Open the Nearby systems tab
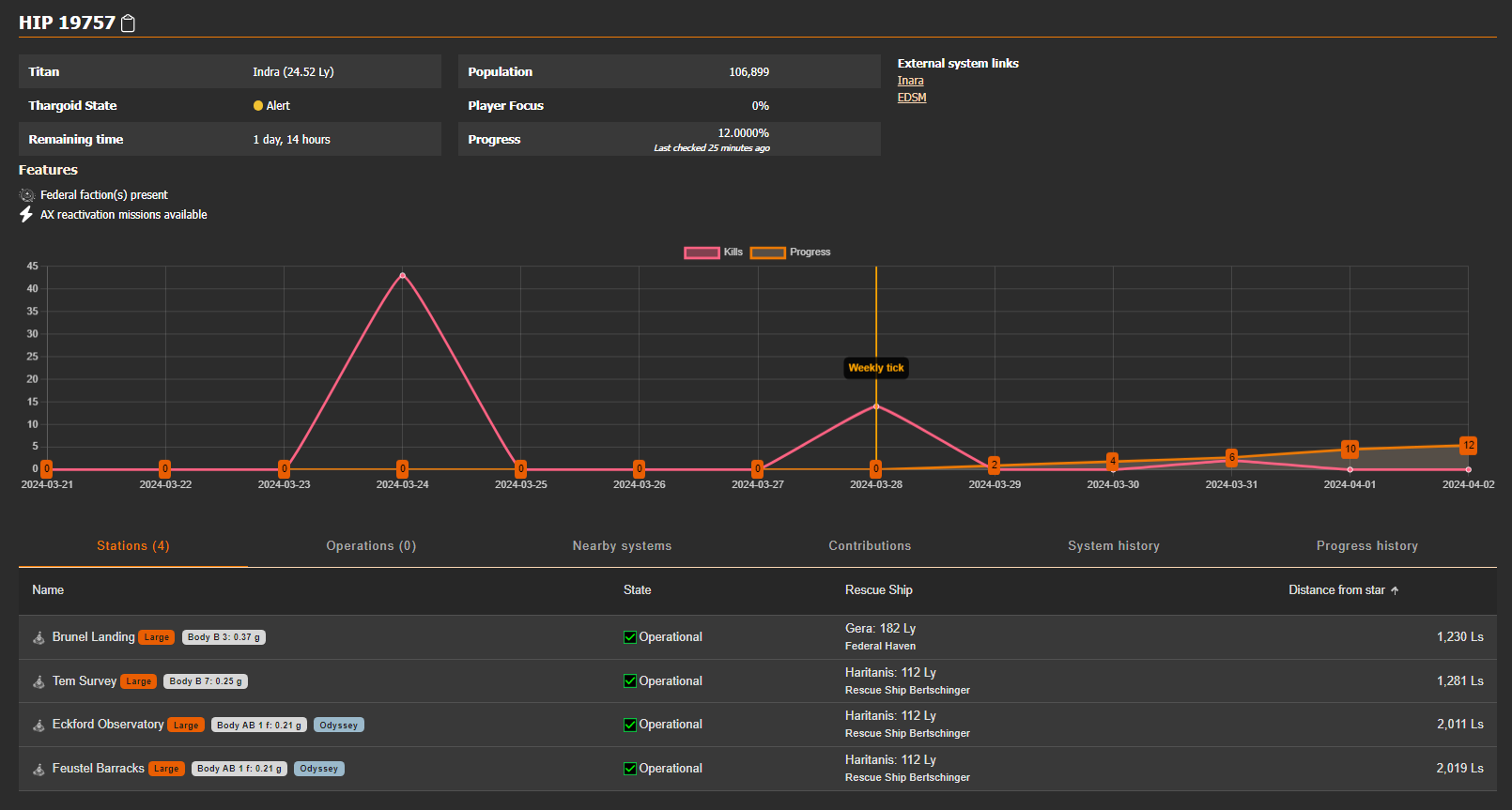Image resolution: width=1512 pixels, height=810 pixels. (x=623, y=546)
